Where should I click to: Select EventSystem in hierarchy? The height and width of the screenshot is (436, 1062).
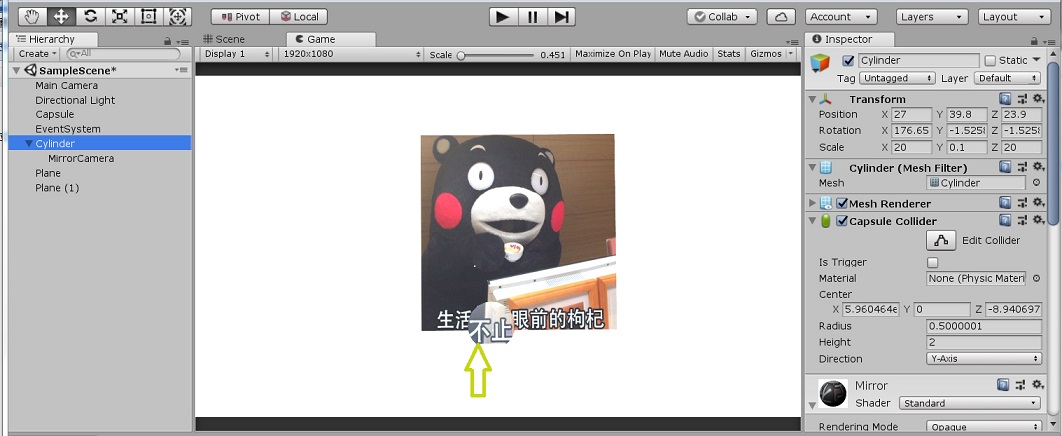point(68,129)
